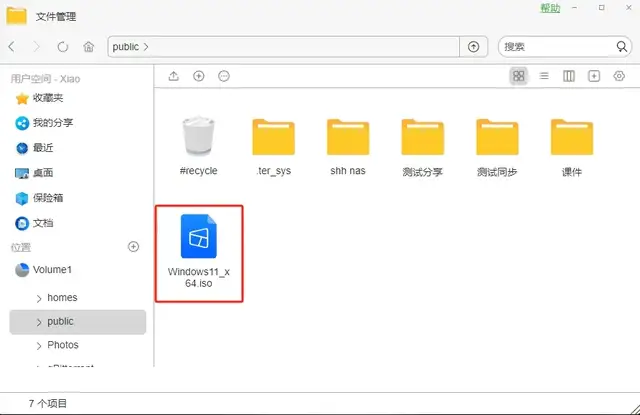This screenshot has width=640, height=415.
Task: Switch to column view layout
Action: point(569,76)
